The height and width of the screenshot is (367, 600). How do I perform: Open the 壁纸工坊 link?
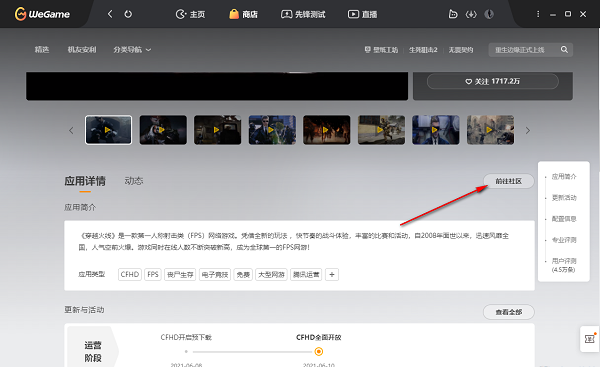381,50
